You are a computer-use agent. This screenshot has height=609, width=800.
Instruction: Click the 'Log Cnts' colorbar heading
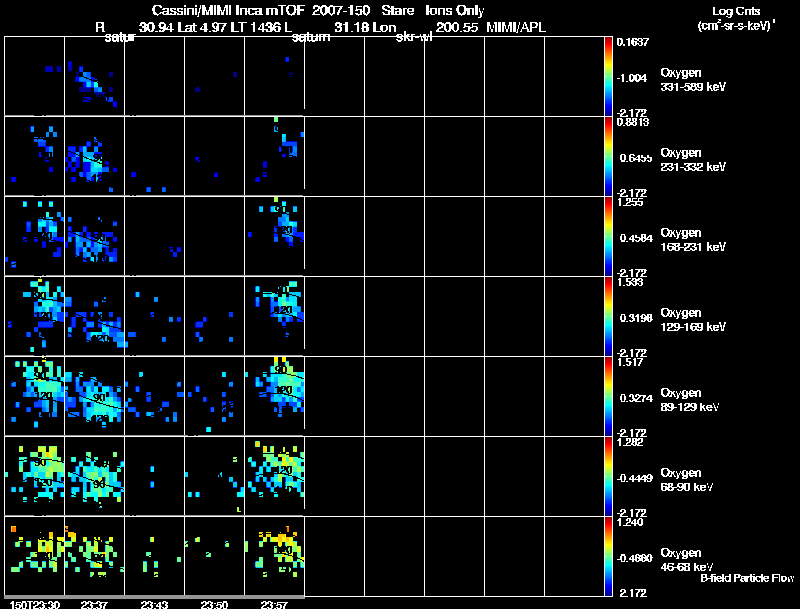pyautogui.click(x=736, y=12)
